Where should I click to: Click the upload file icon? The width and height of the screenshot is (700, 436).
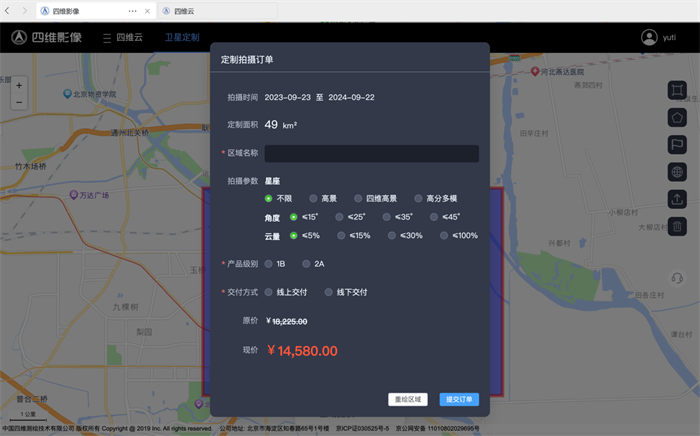(x=677, y=199)
